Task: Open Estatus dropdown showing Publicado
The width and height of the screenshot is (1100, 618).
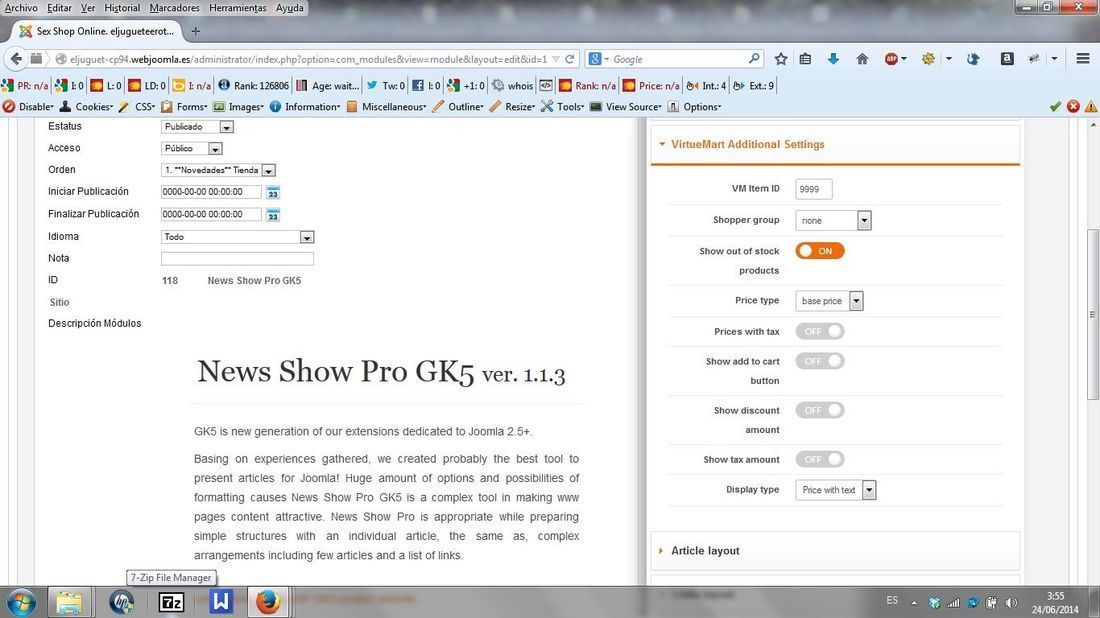Action: click(197, 127)
